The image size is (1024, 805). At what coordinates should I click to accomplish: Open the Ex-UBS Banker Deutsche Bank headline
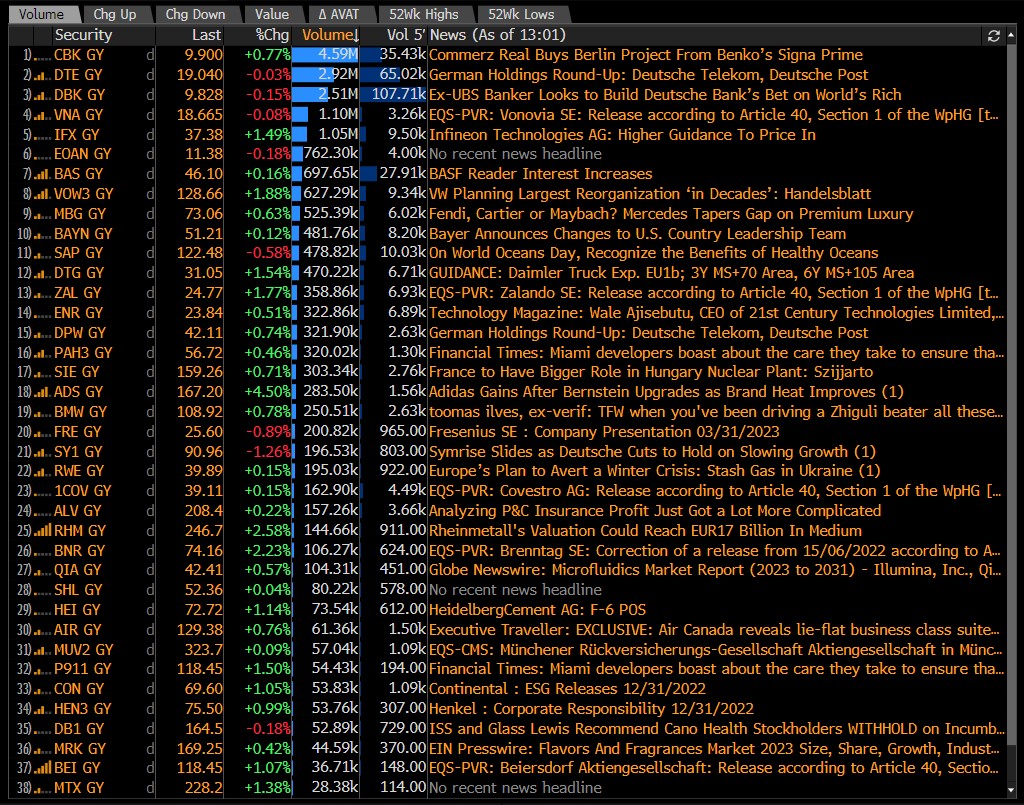(x=665, y=95)
